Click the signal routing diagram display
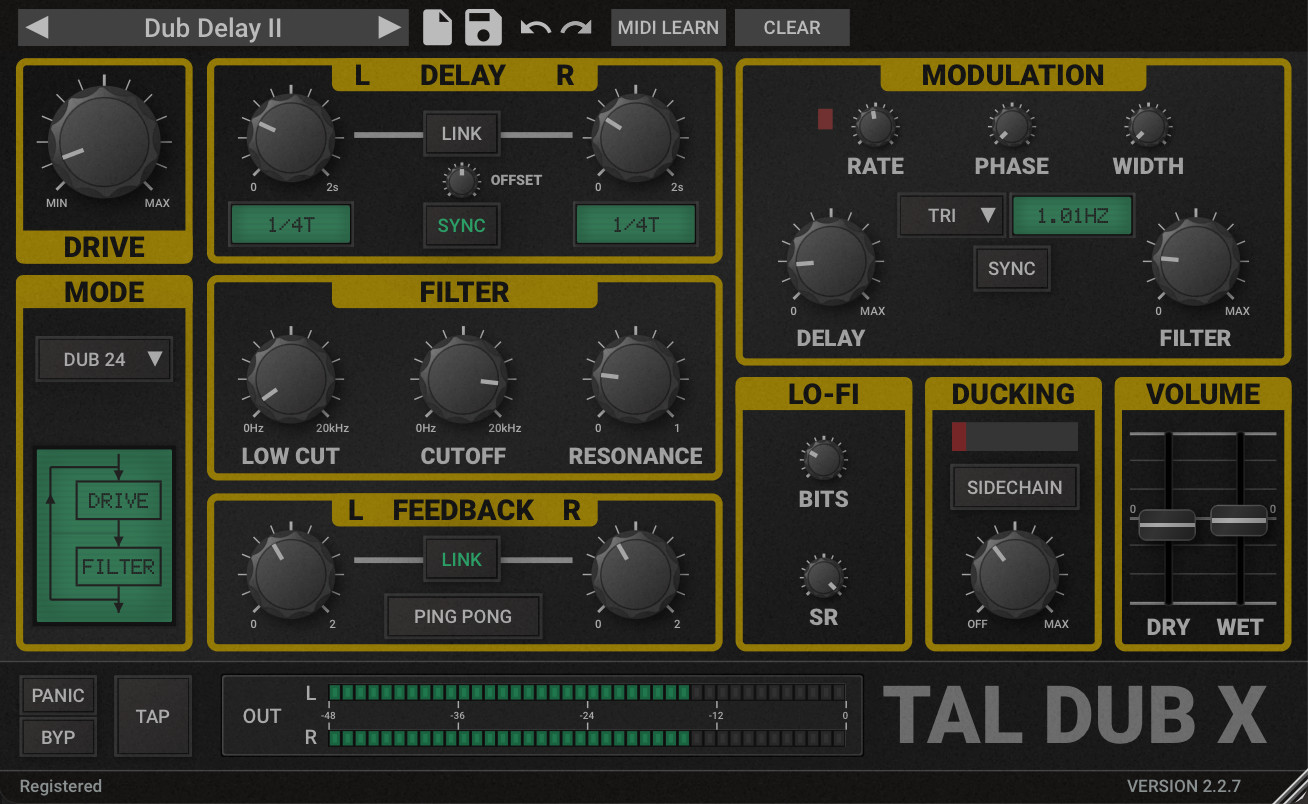Viewport: 1308px width, 804px height. click(105, 535)
